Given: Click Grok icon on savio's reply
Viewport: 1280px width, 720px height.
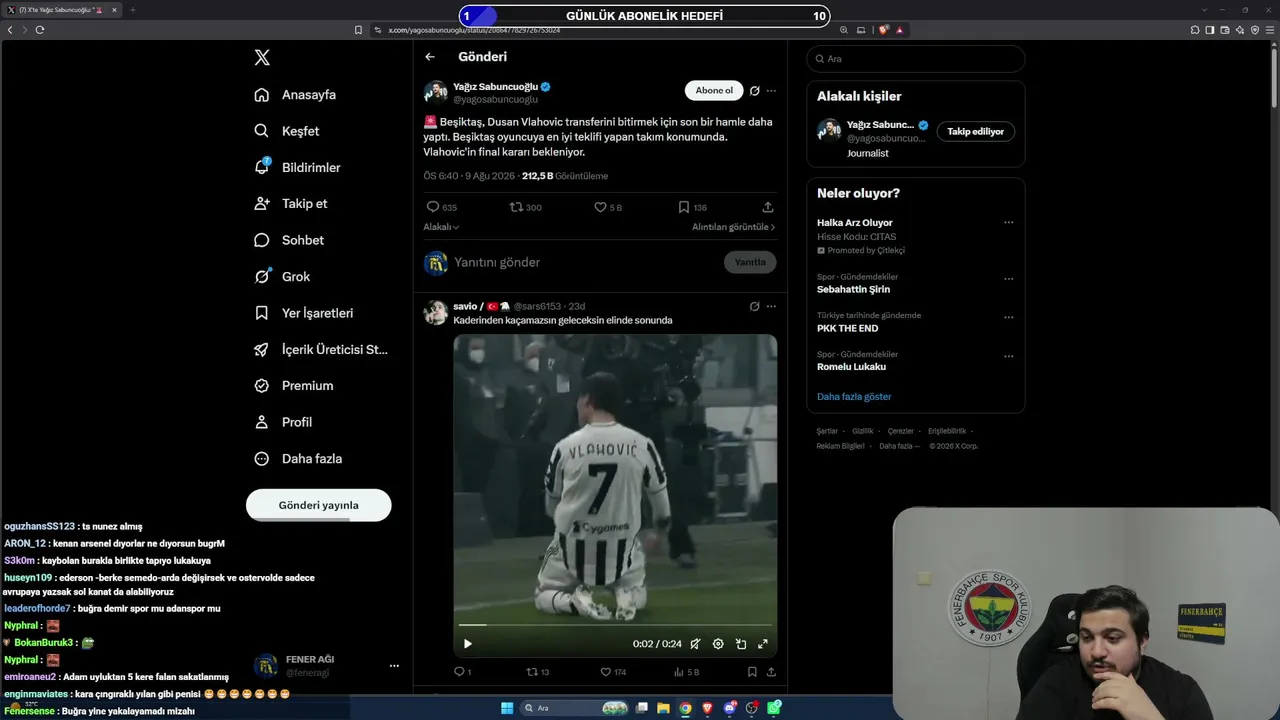Looking at the screenshot, I should pos(755,306).
